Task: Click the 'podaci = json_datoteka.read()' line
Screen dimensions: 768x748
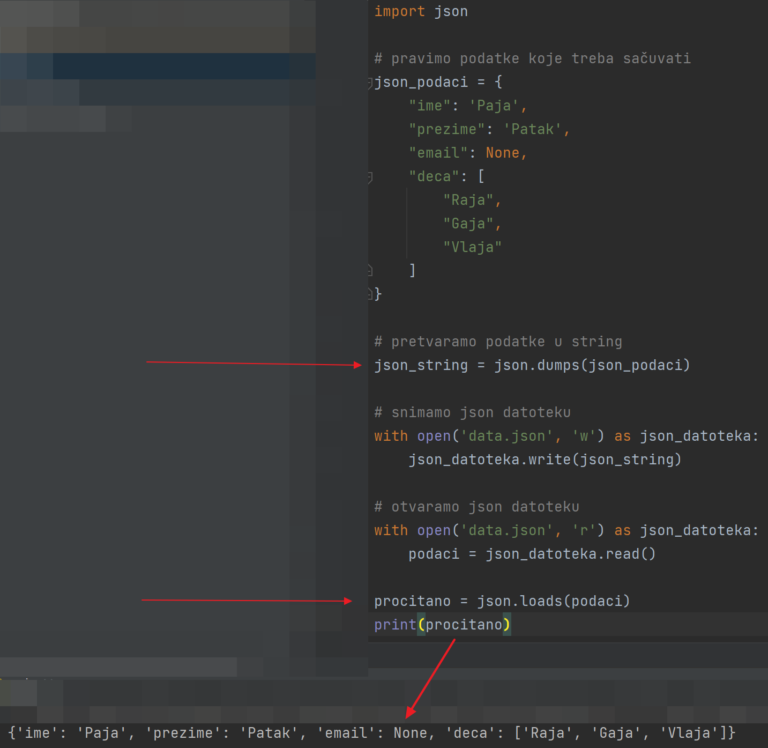Action: pyautogui.click(x=532, y=554)
